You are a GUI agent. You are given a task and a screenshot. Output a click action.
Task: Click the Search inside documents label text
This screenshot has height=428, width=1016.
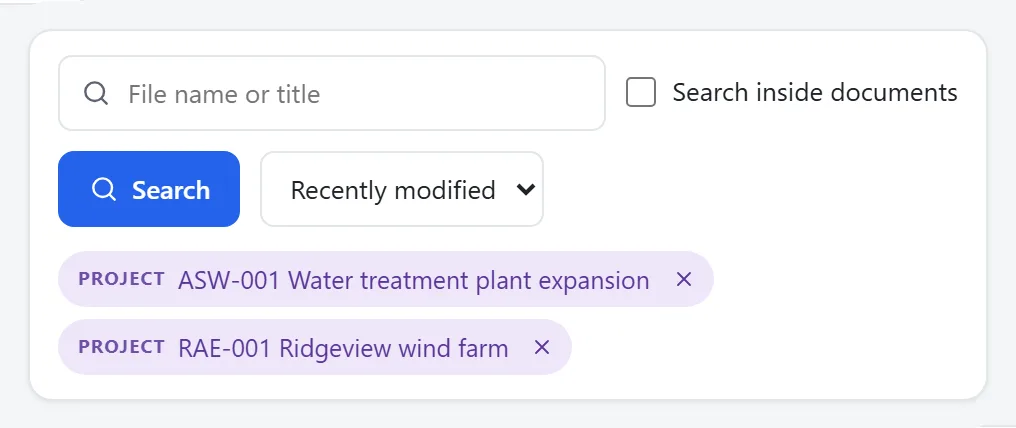coord(814,93)
